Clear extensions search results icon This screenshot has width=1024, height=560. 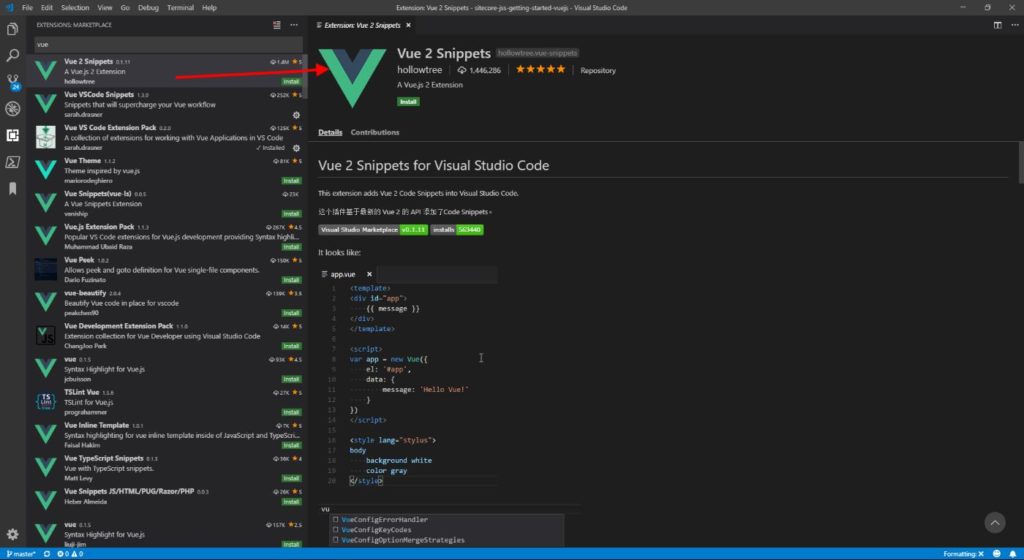pyautogui.click(x=277, y=25)
